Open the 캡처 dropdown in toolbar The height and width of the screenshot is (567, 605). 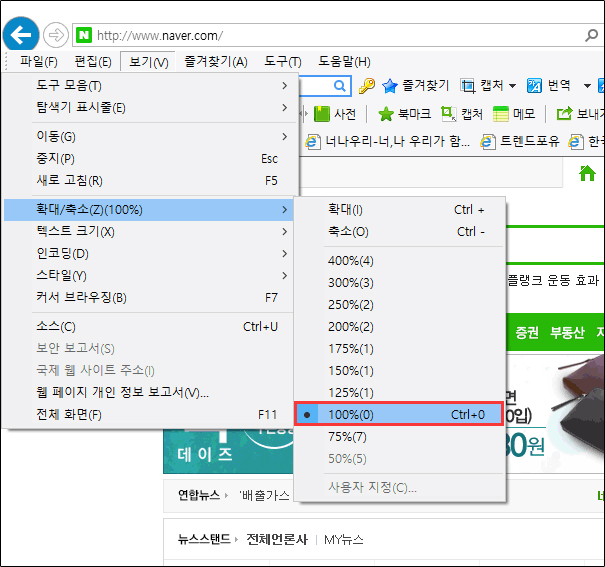[x=488, y=86]
